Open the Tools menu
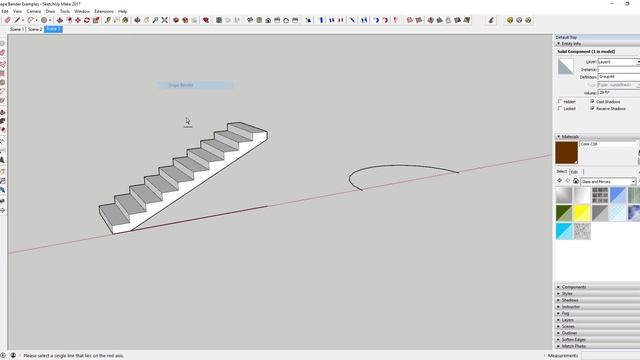Viewport: 640px width, 360px height. click(64, 11)
